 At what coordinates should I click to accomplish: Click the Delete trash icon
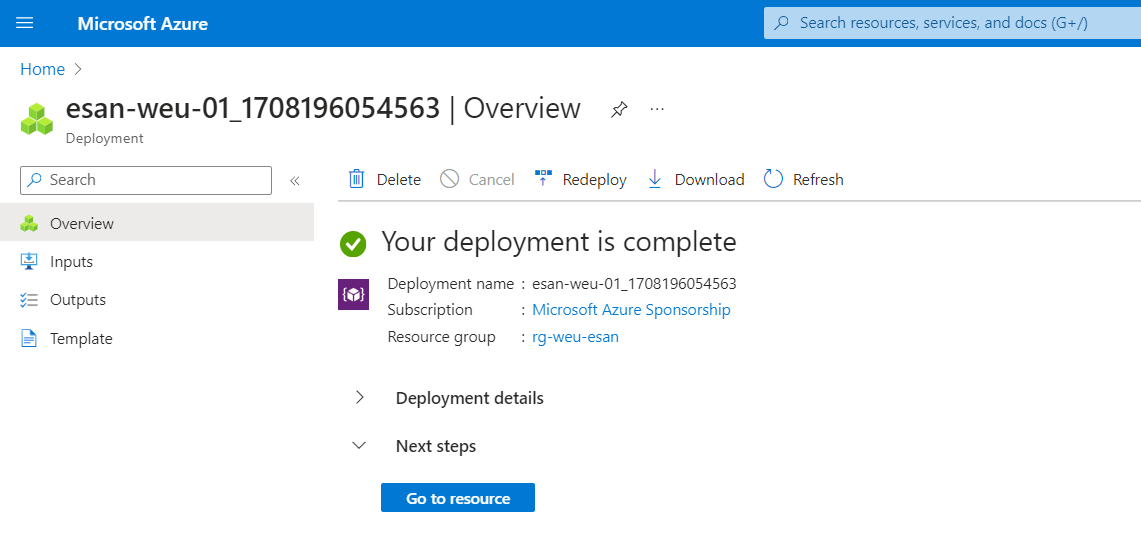357,179
